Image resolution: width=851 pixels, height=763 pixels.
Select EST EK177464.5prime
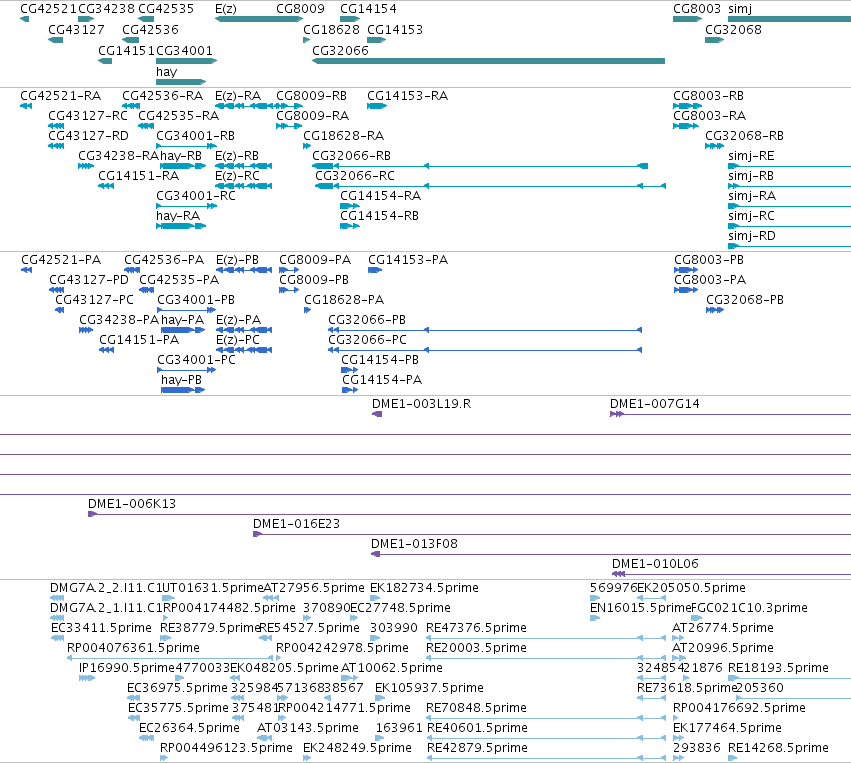coord(678,738)
